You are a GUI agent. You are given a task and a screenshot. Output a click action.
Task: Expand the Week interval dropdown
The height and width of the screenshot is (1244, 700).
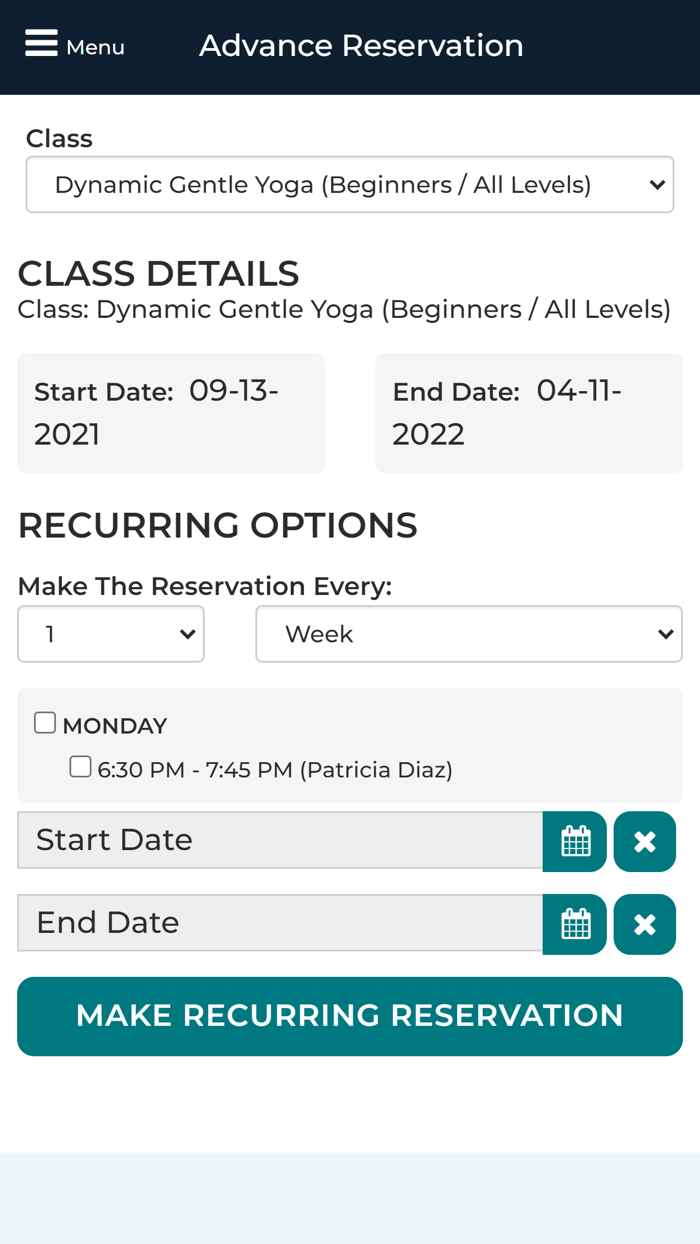(469, 633)
